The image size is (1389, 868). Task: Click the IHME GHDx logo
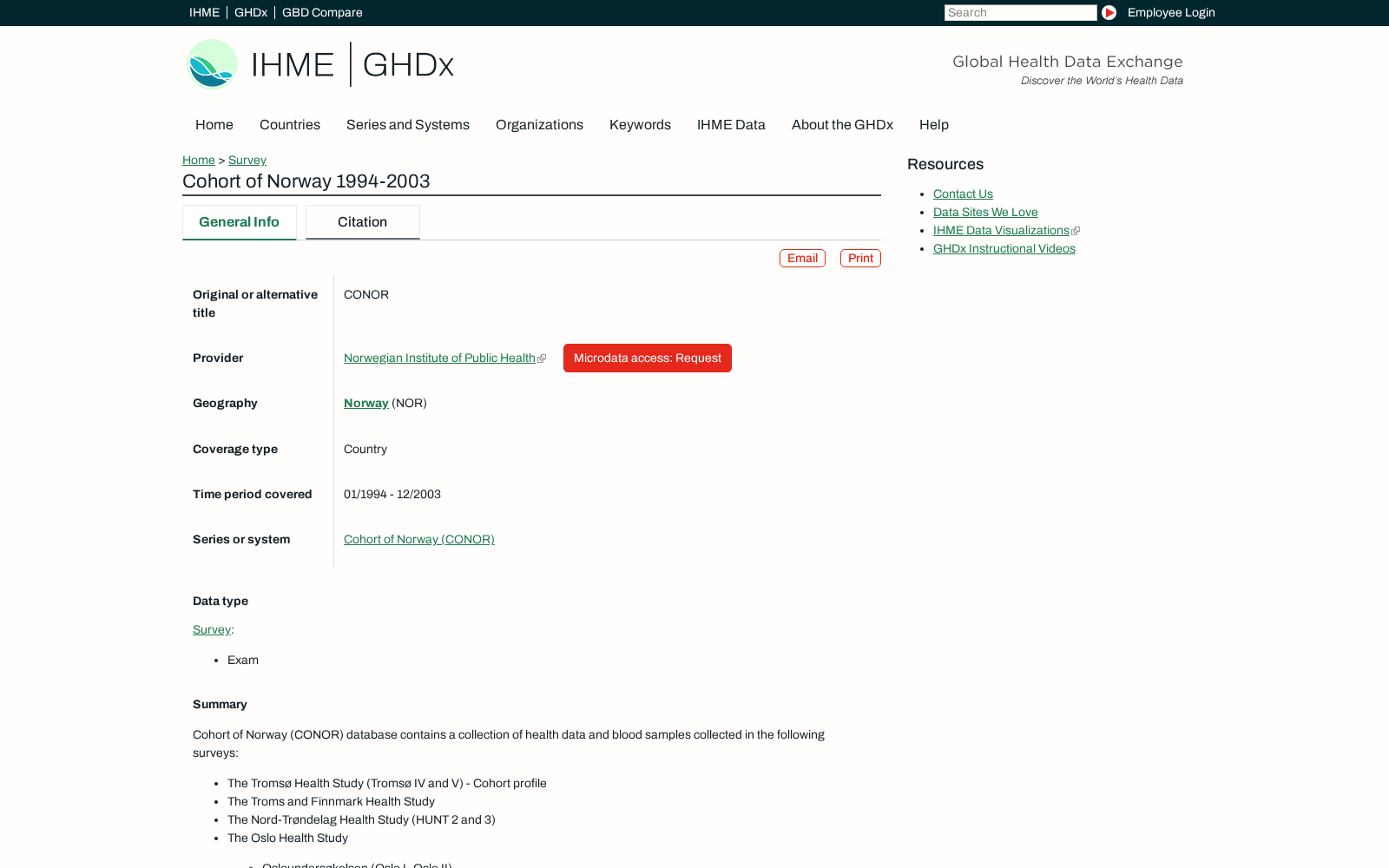coord(320,64)
